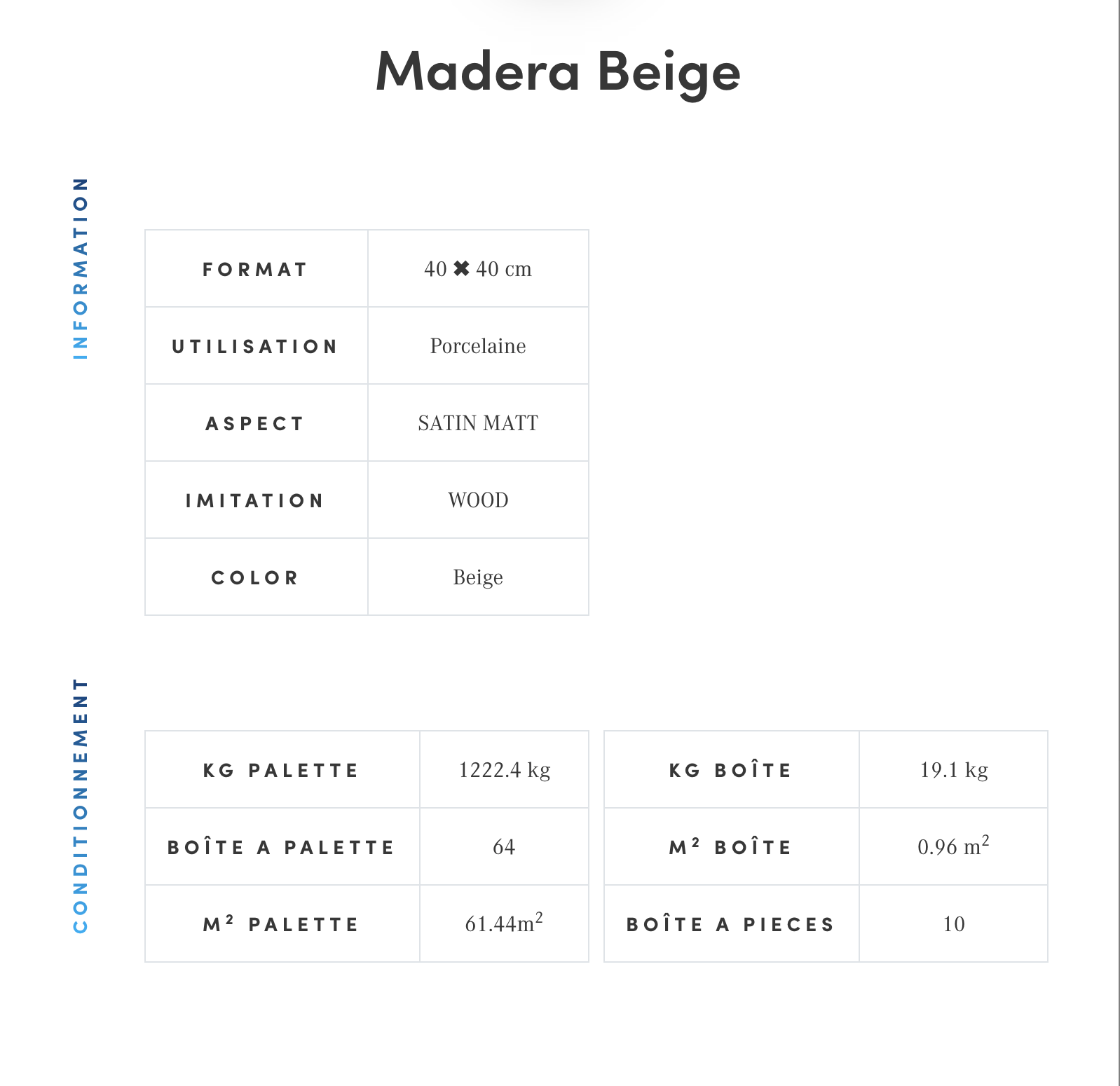1120x1086 pixels.
Task: Click the 19.1 kg box weight
Action: (954, 770)
